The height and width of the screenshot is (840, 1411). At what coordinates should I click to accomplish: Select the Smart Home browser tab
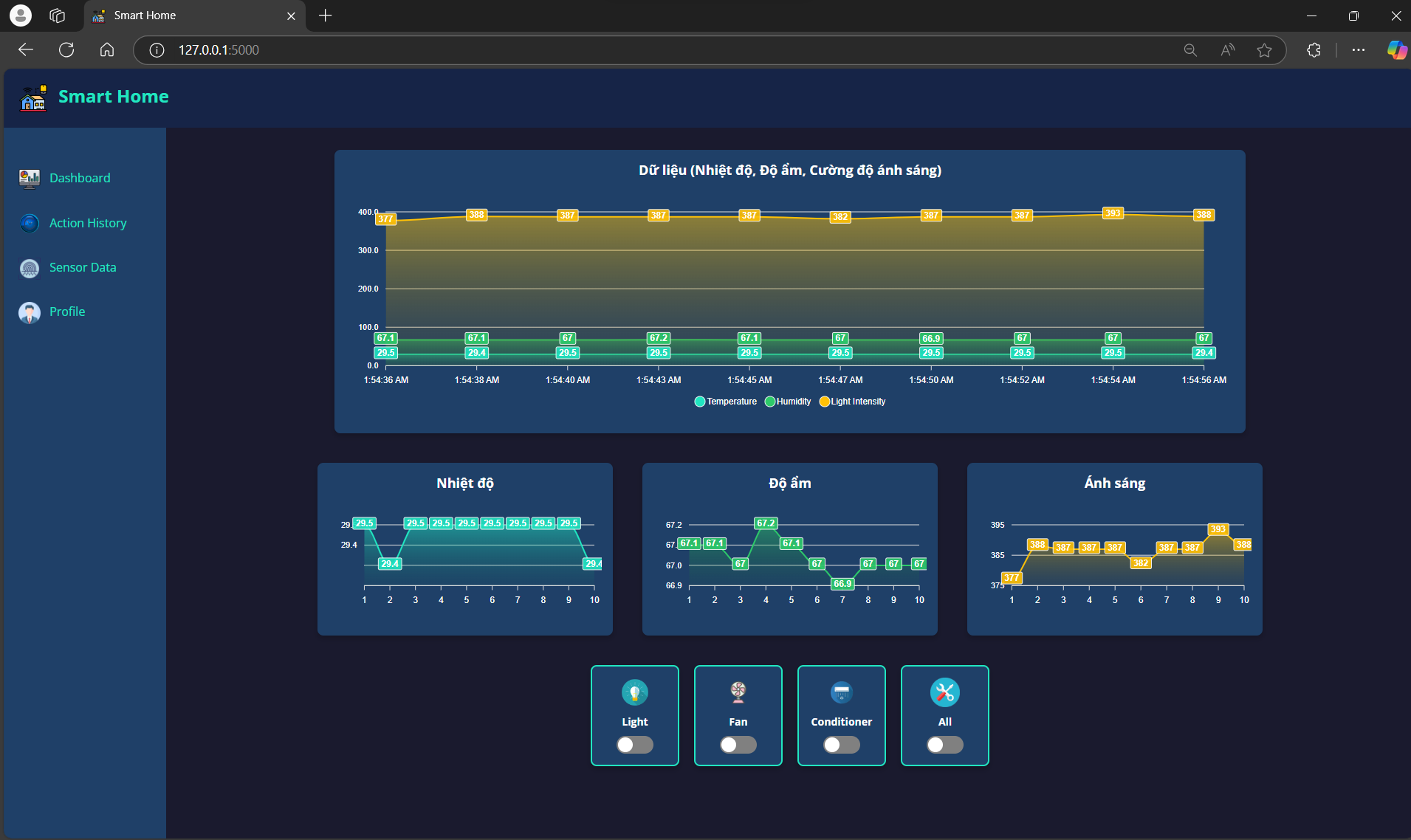point(193,16)
